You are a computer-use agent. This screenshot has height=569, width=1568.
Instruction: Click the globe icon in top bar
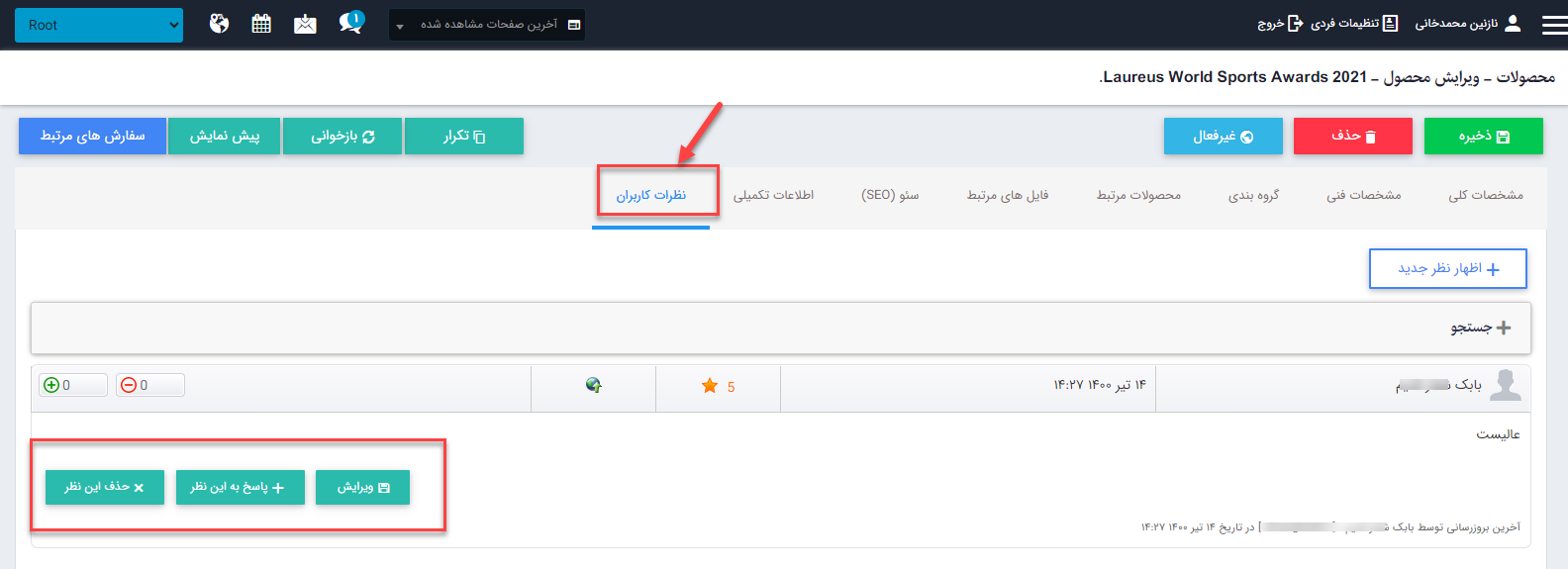219,24
